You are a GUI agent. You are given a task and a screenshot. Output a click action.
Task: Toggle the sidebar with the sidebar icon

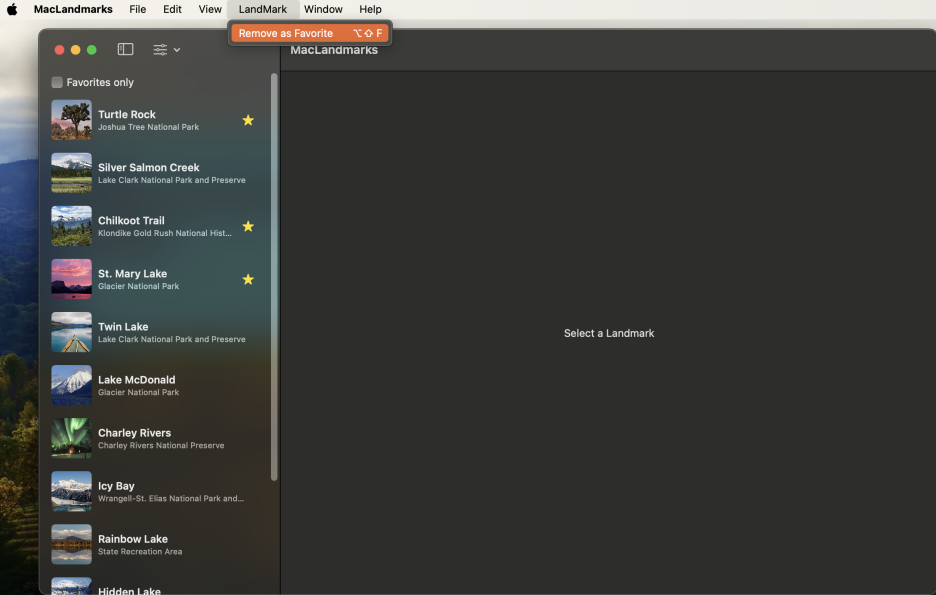pyautogui.click(x=125, y=50)
